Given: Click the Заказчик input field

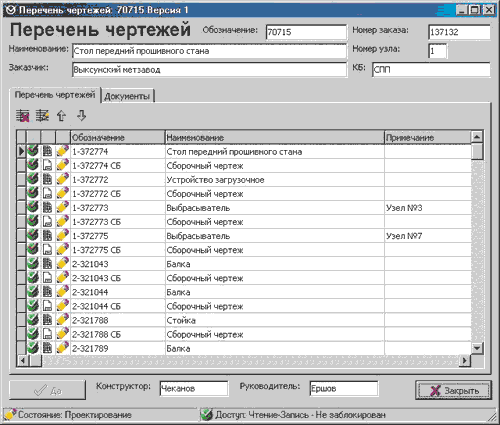Looking at the screenshot, I should [209, 70].
